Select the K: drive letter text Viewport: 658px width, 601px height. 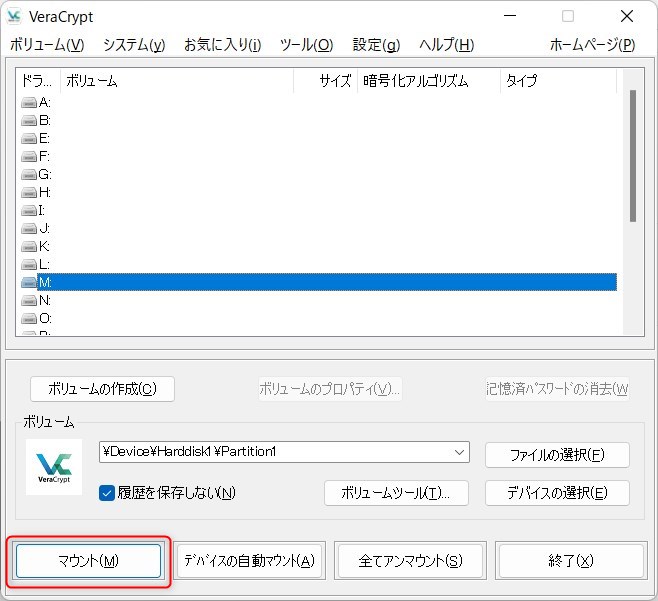[x=44, y=246]
